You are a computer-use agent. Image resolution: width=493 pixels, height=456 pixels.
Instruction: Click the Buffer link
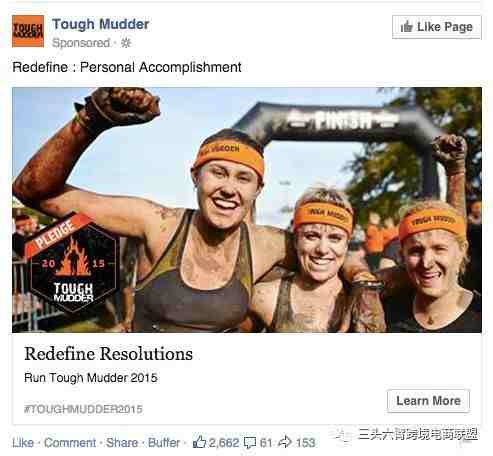(x=164, y=443)
